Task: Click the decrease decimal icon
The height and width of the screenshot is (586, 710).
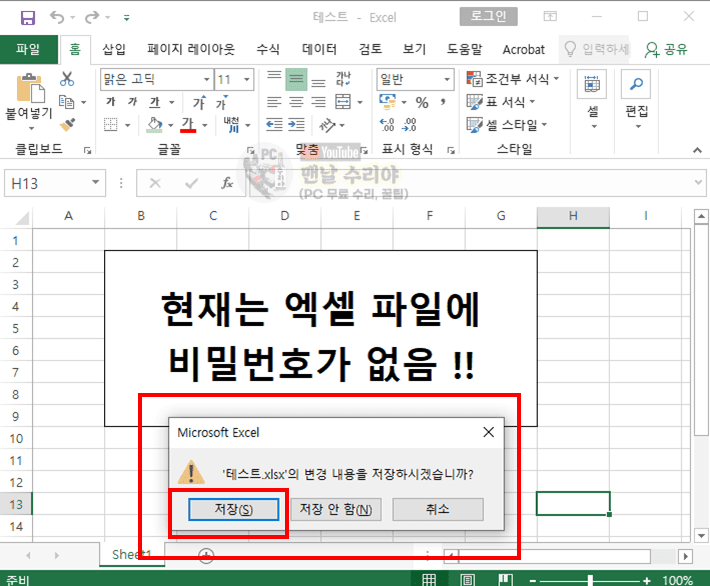Action: coord(409,125)
